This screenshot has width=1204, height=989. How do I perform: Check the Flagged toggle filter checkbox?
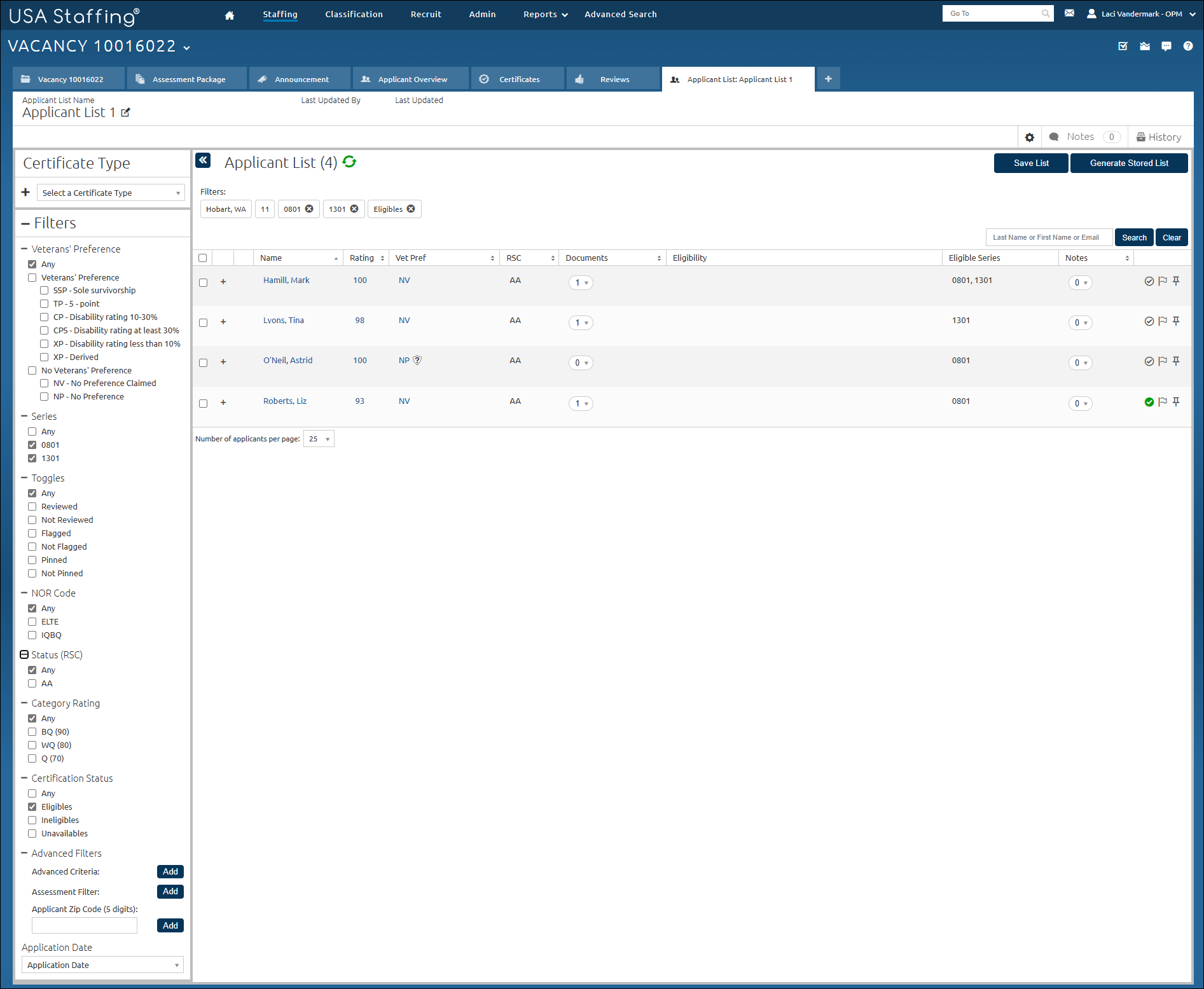tap(32, 534)
